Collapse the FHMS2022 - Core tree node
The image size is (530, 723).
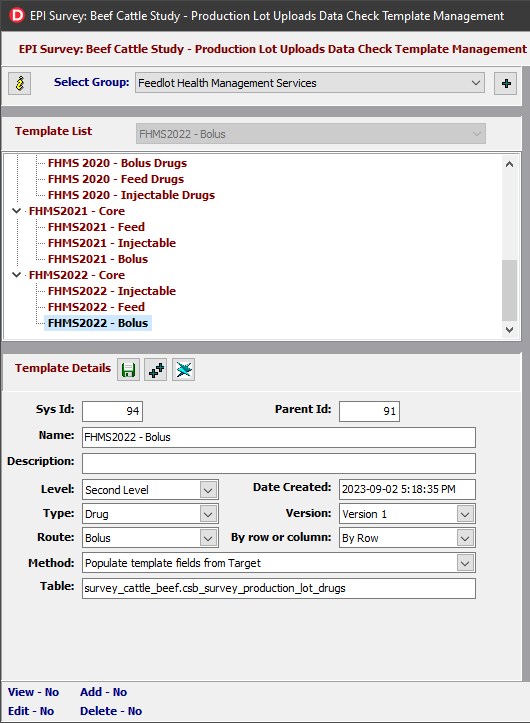point(17,275)
